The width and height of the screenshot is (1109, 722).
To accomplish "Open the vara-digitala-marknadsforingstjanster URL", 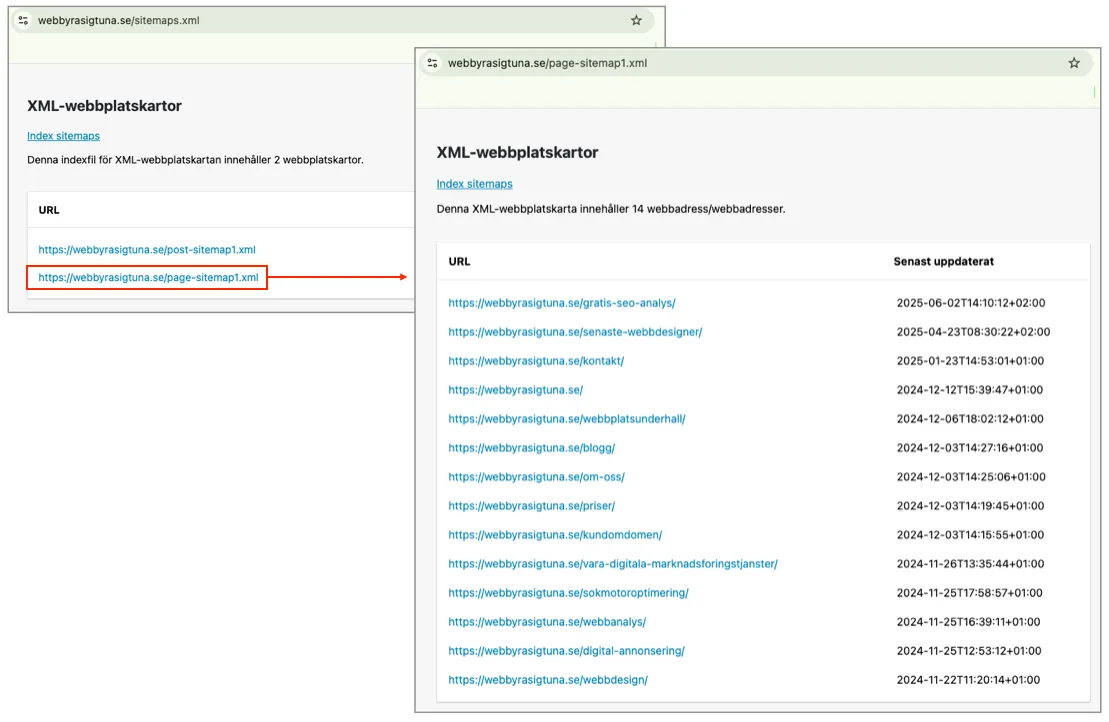I will click(x=612, y=564).
